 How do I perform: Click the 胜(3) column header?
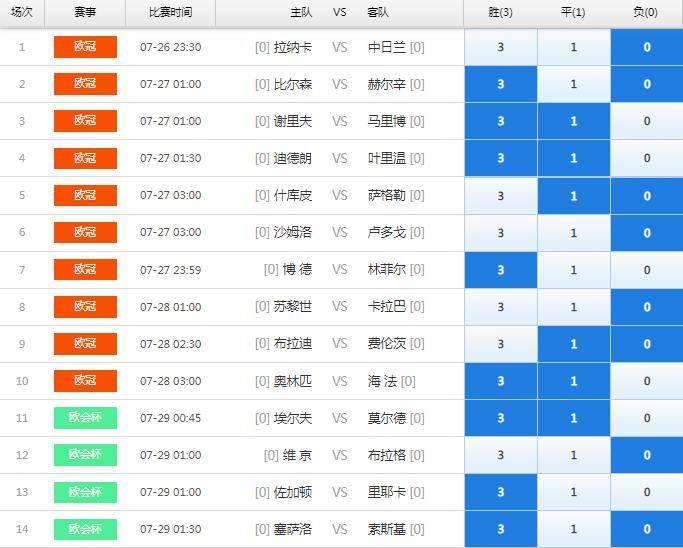[500, 12]
